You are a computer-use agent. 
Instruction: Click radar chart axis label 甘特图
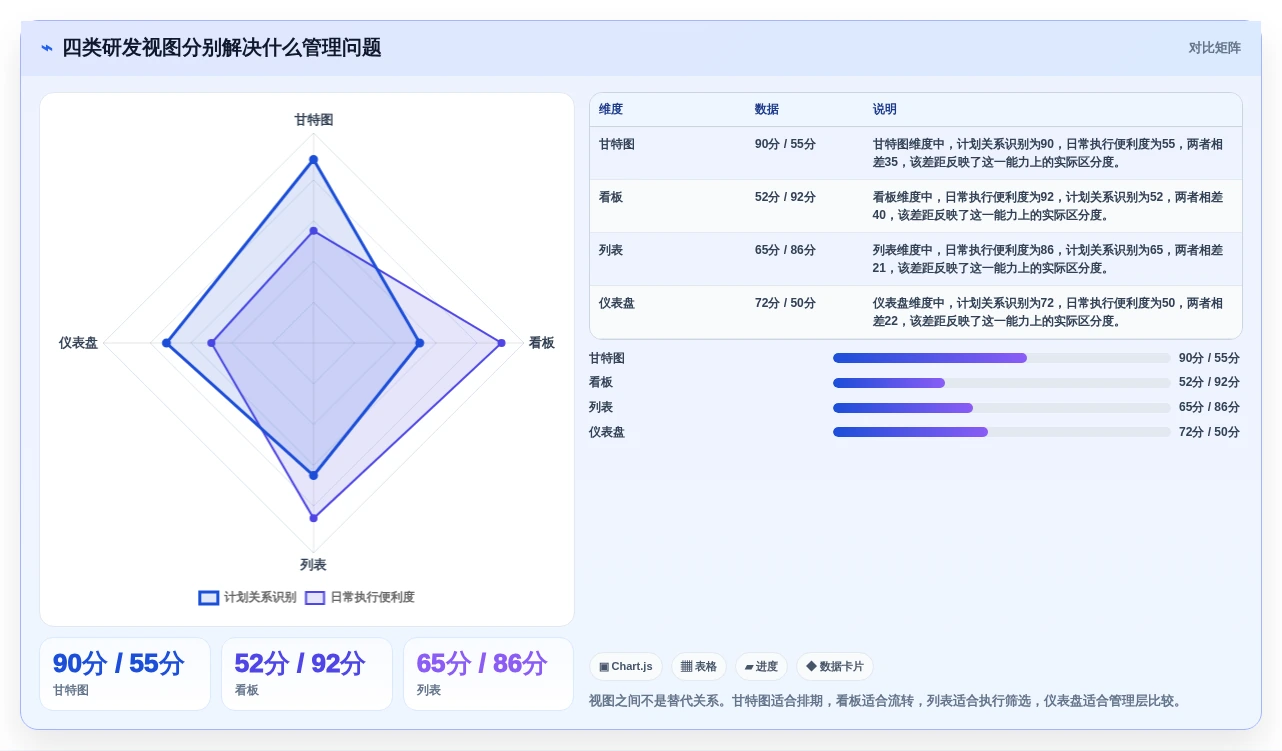pos(313,120)
